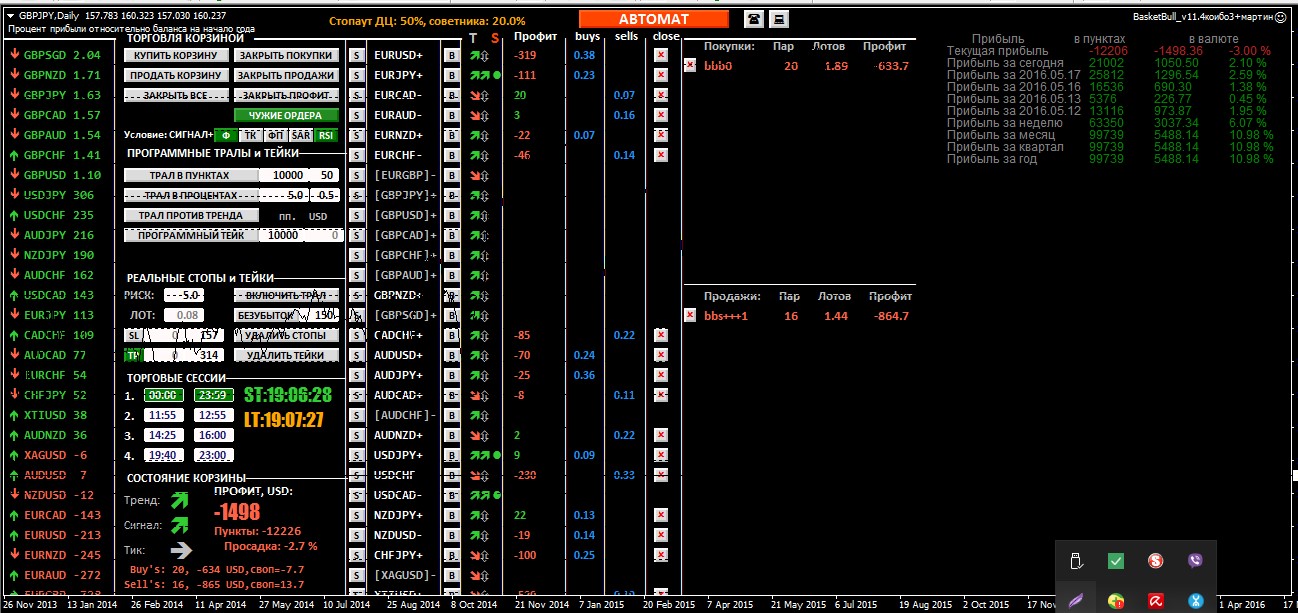The height and width of the screenshot is (613, 1298).
Task: Close the EURUSD+ position with red X
Action: point(660,56)
